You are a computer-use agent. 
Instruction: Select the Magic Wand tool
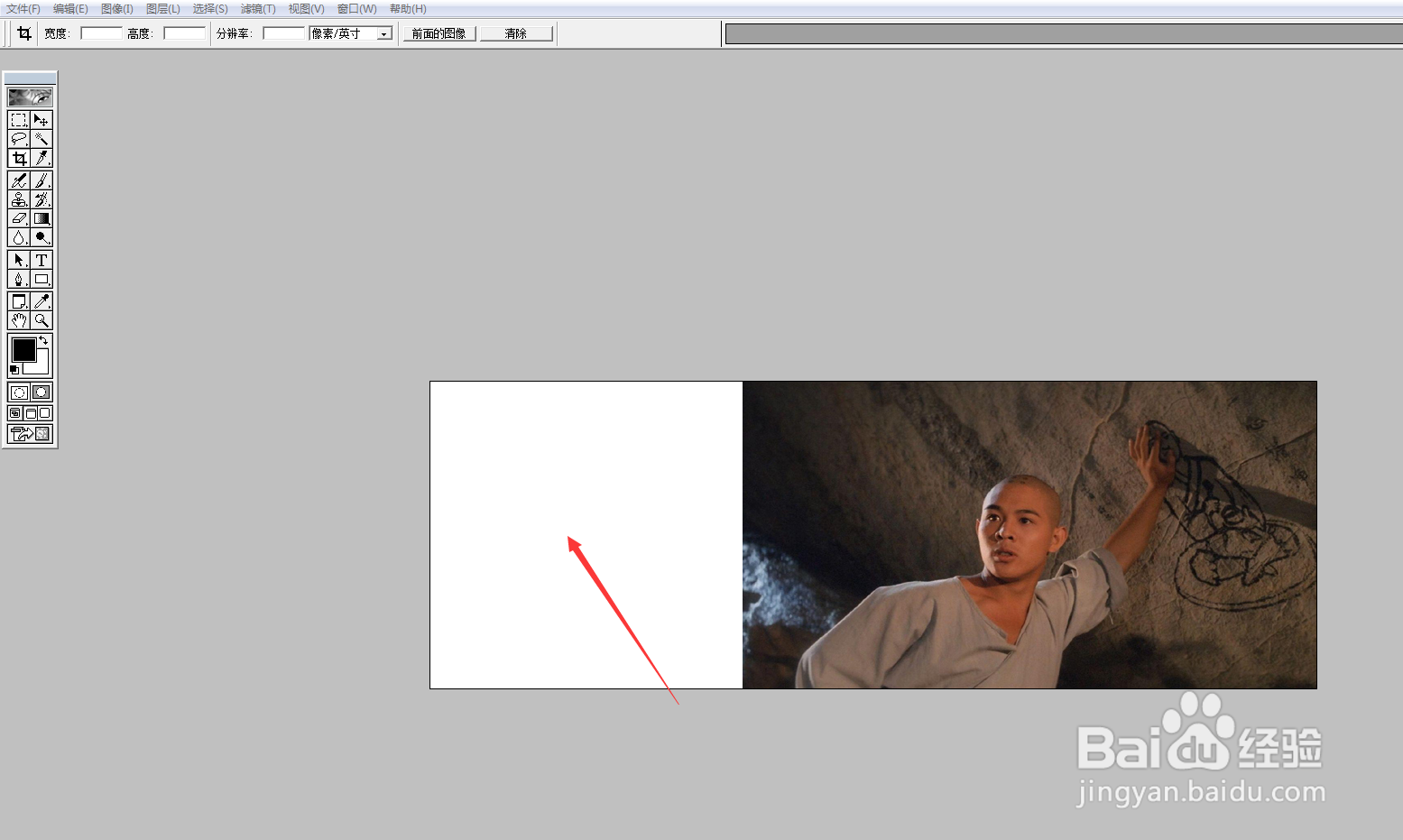click(42, 139)
